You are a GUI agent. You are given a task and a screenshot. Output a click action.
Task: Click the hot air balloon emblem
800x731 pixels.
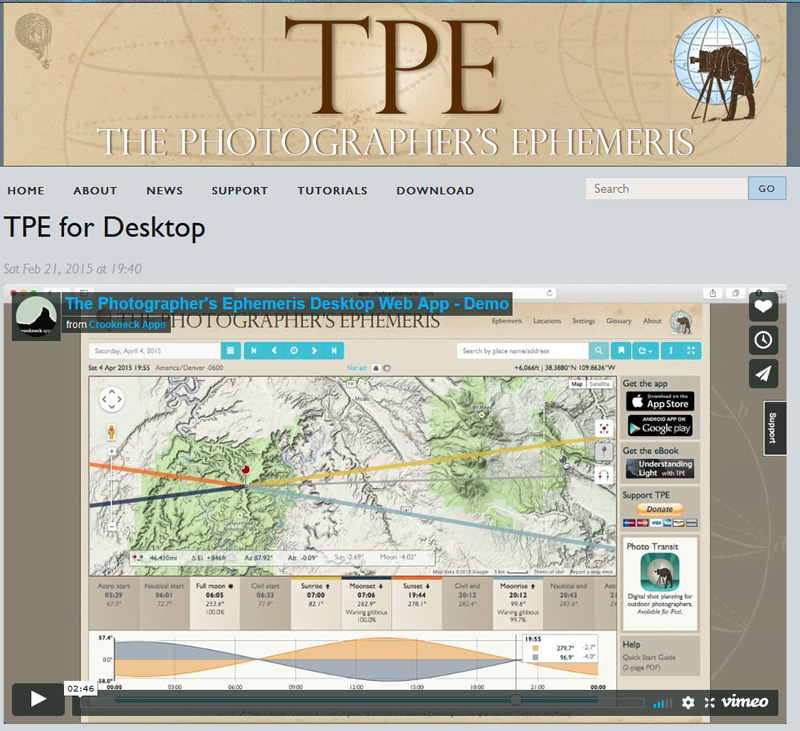point(34,40)
